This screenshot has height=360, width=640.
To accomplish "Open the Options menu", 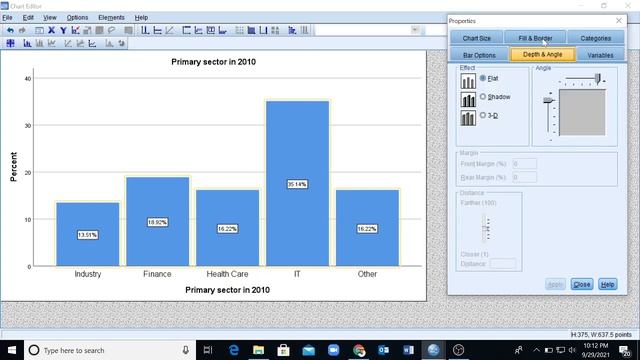I will tap(77, 18).
